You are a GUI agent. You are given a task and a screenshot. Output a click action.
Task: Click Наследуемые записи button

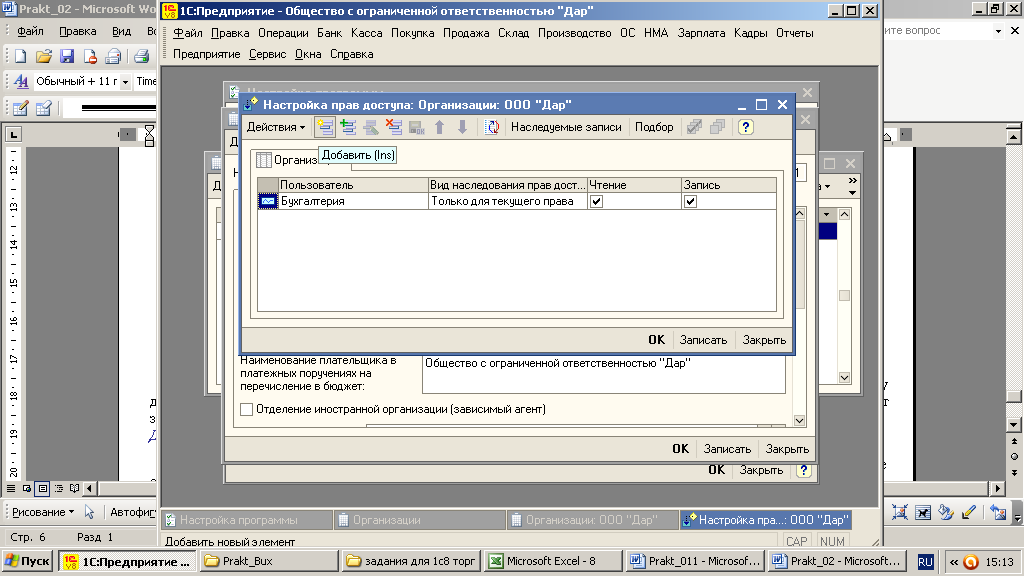click(x=566, y=127)
